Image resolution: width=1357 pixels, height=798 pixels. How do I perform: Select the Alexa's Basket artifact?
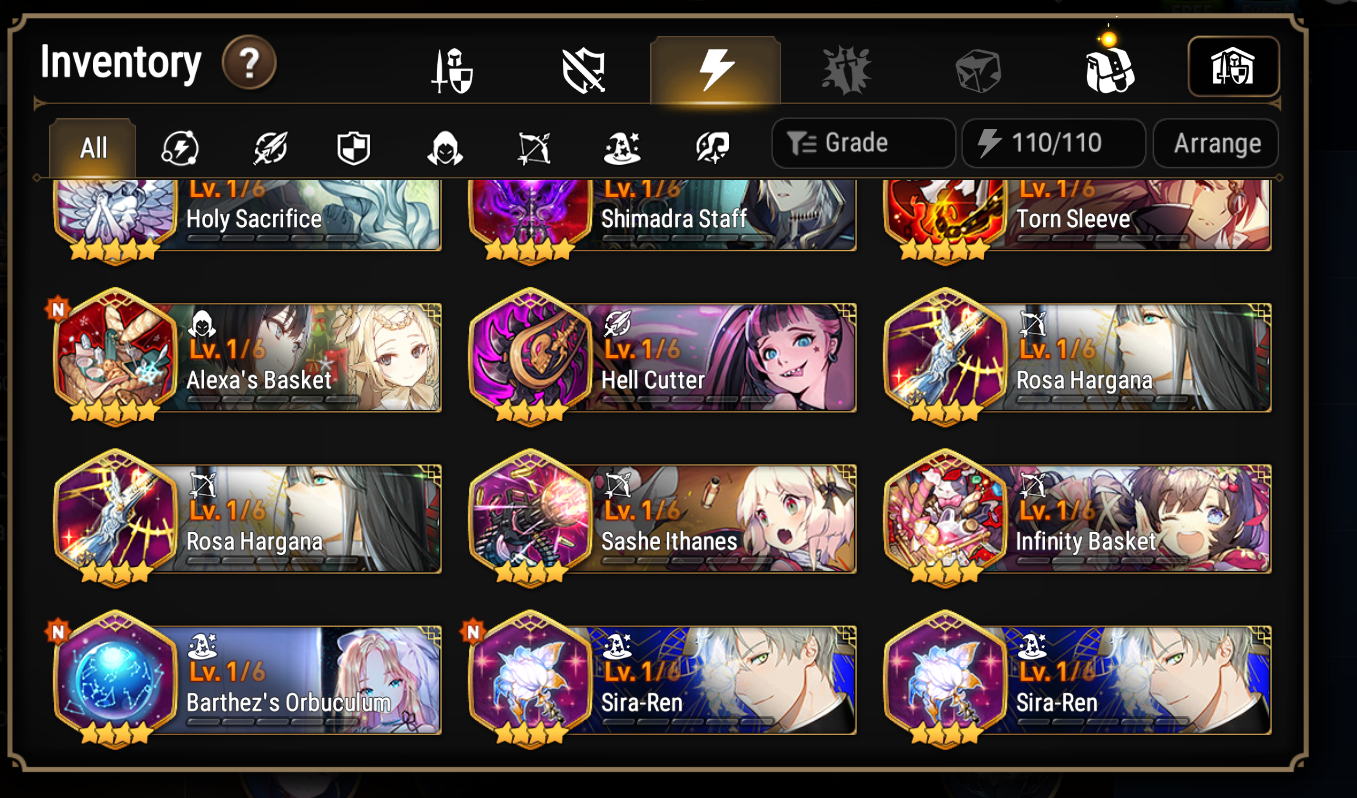247,356
